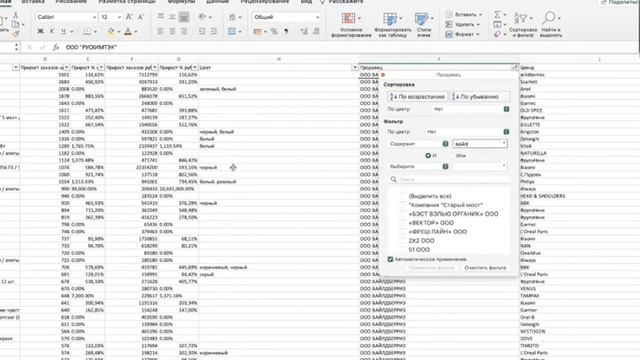The height and width of the screenshot is (360, 640).
Task: Switch to the Формулы ribbon tab
Action: tap(181, 2)
